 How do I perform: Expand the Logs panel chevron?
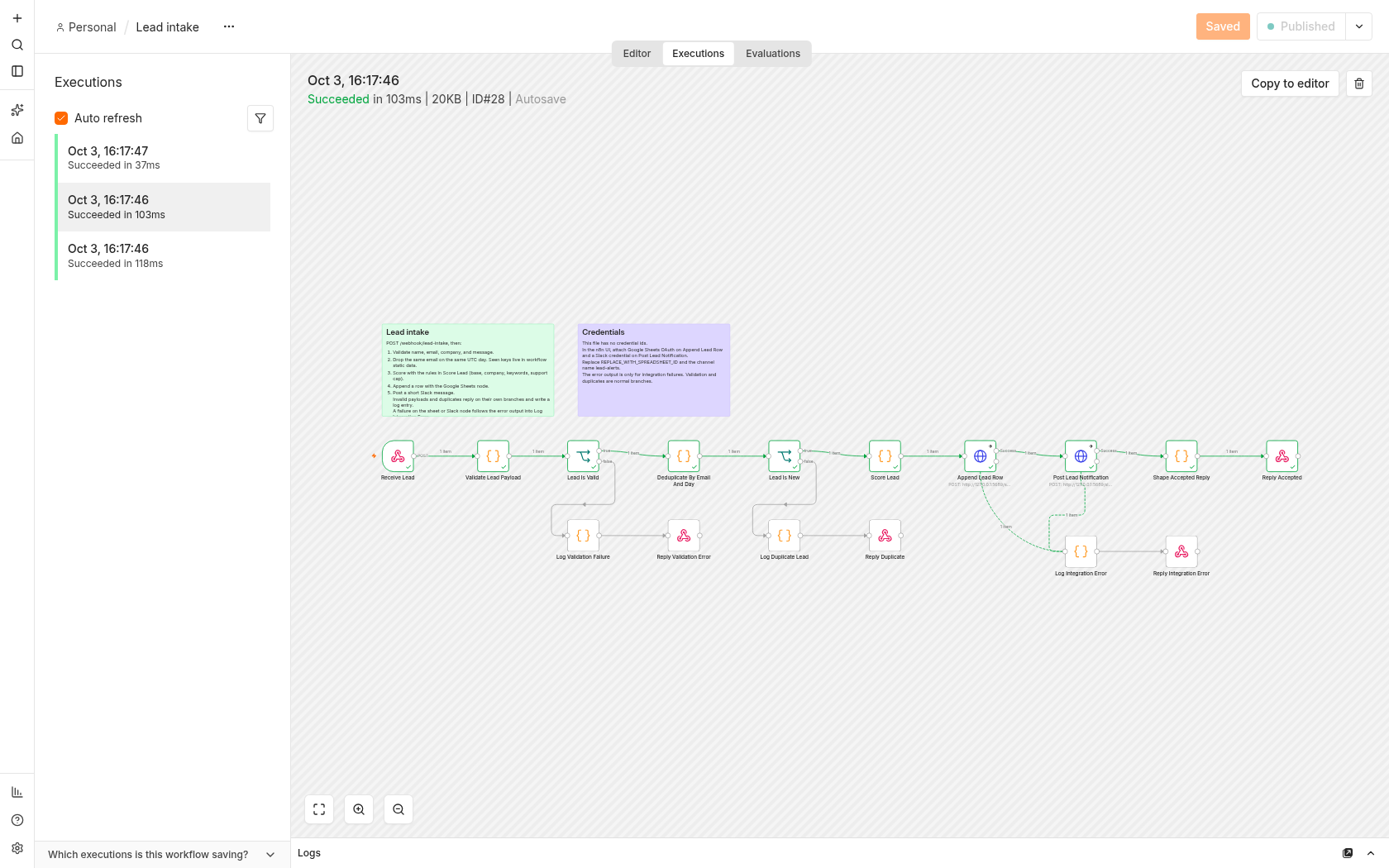[1371, 853]
